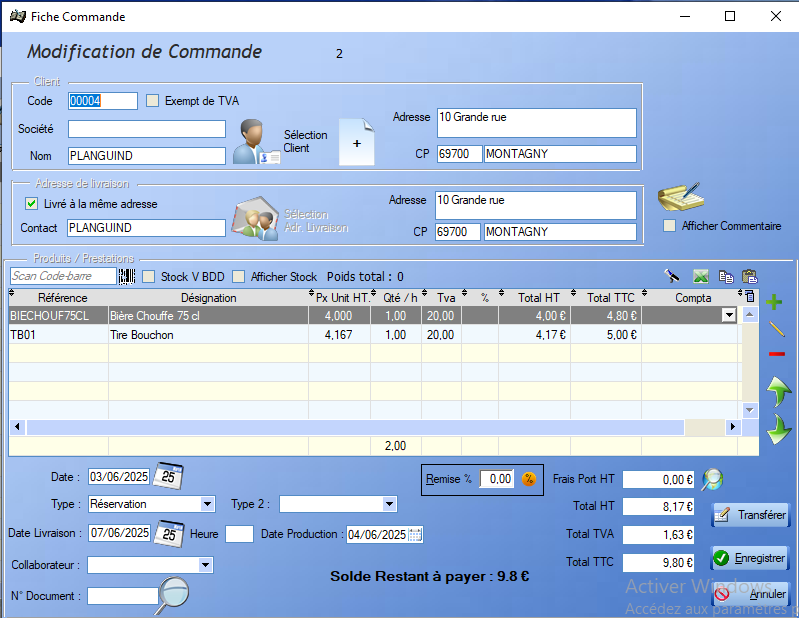The height and width of the screenshot is (618, 799).
Task: Click the Enregistrer button
Action: click(x=750, y=558)
